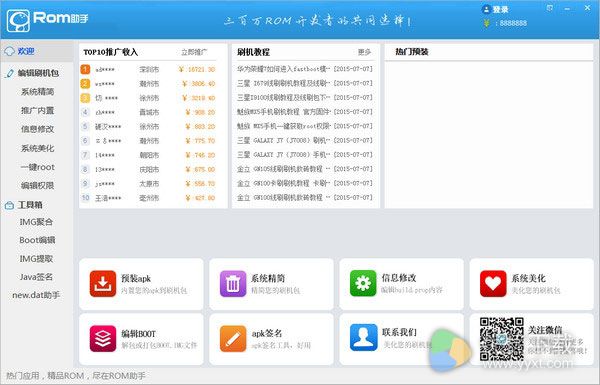Open IMG提取 tool in sidebar
This screenshot has width=600, height=385.
click(x=36, y=259)
